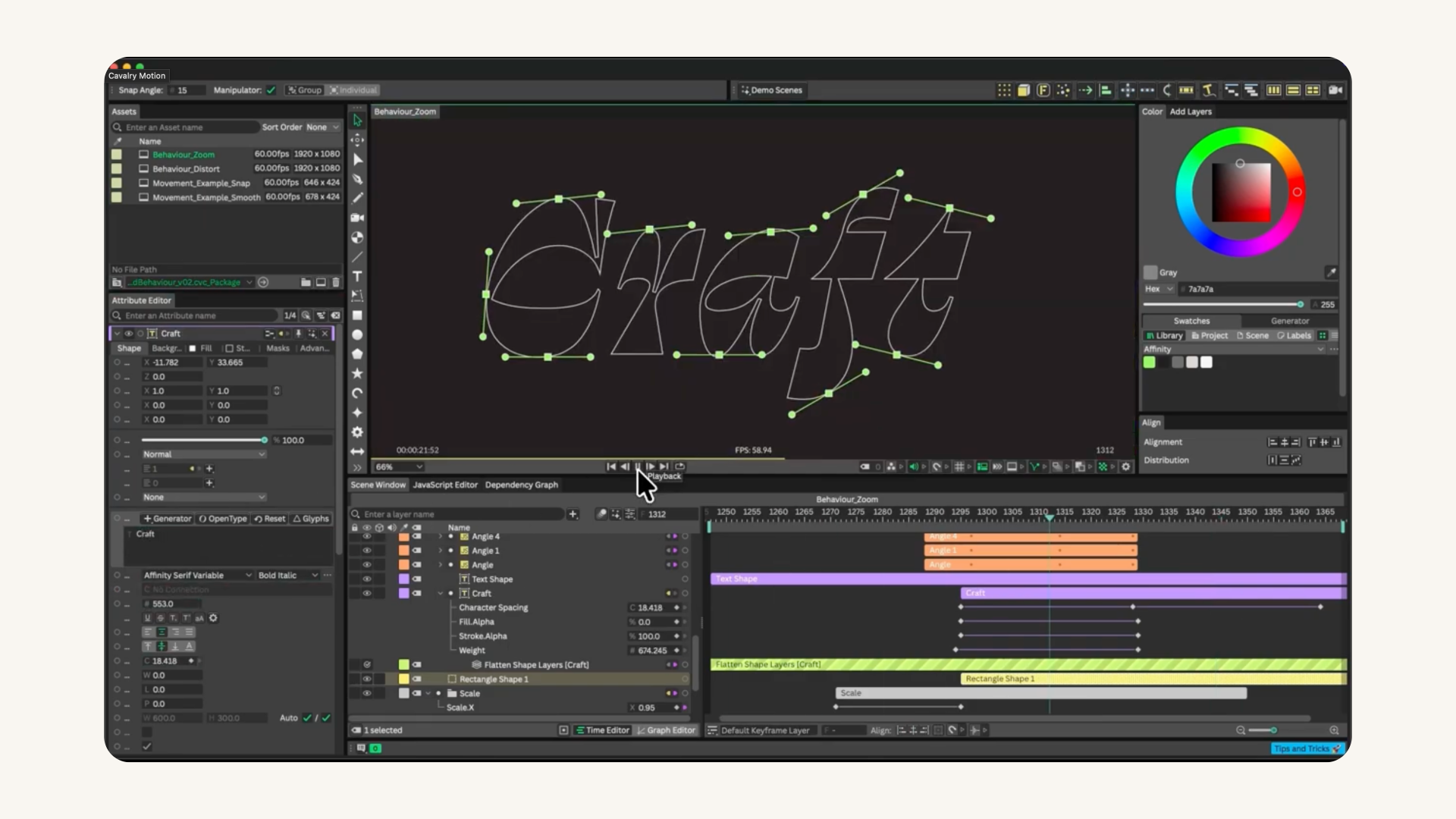
Task: Select the Polygon shape tool
Action: [x=357, y=354]
